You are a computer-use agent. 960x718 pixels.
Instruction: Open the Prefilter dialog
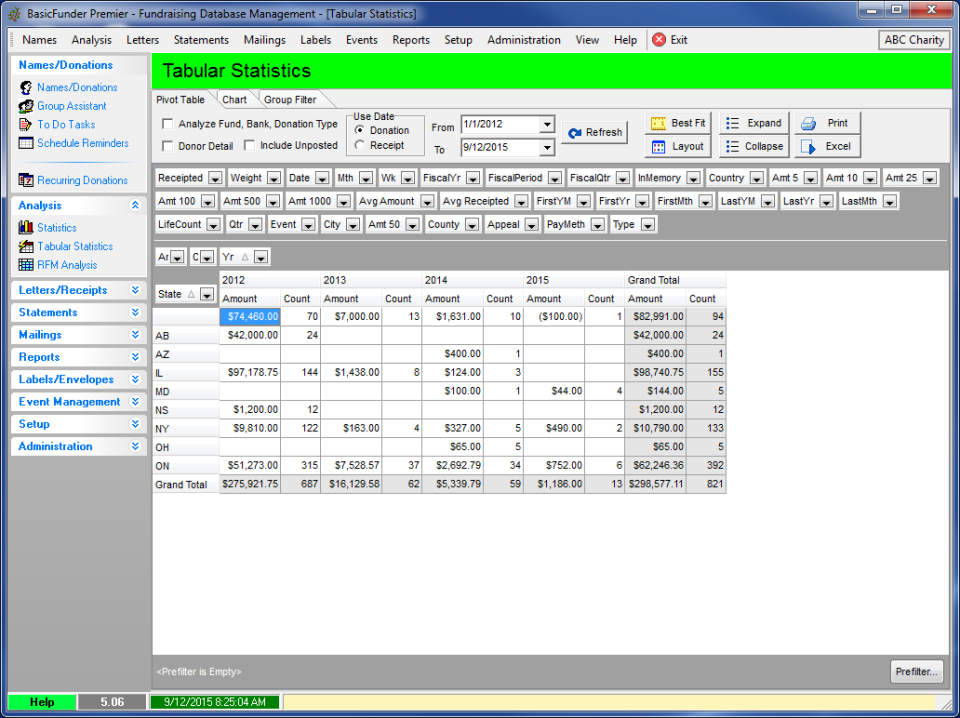pos(916,671)
